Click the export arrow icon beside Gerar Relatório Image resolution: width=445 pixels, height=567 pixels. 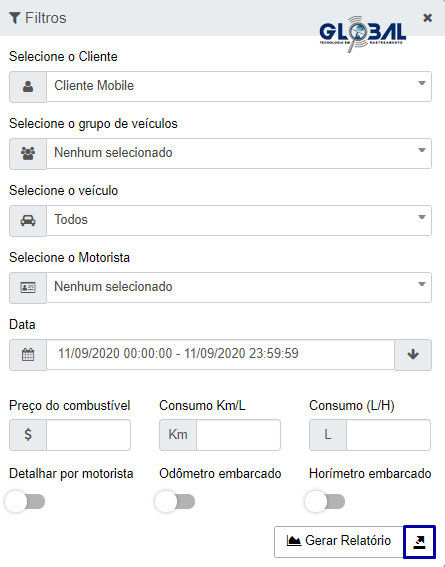(x=419, y=542)
